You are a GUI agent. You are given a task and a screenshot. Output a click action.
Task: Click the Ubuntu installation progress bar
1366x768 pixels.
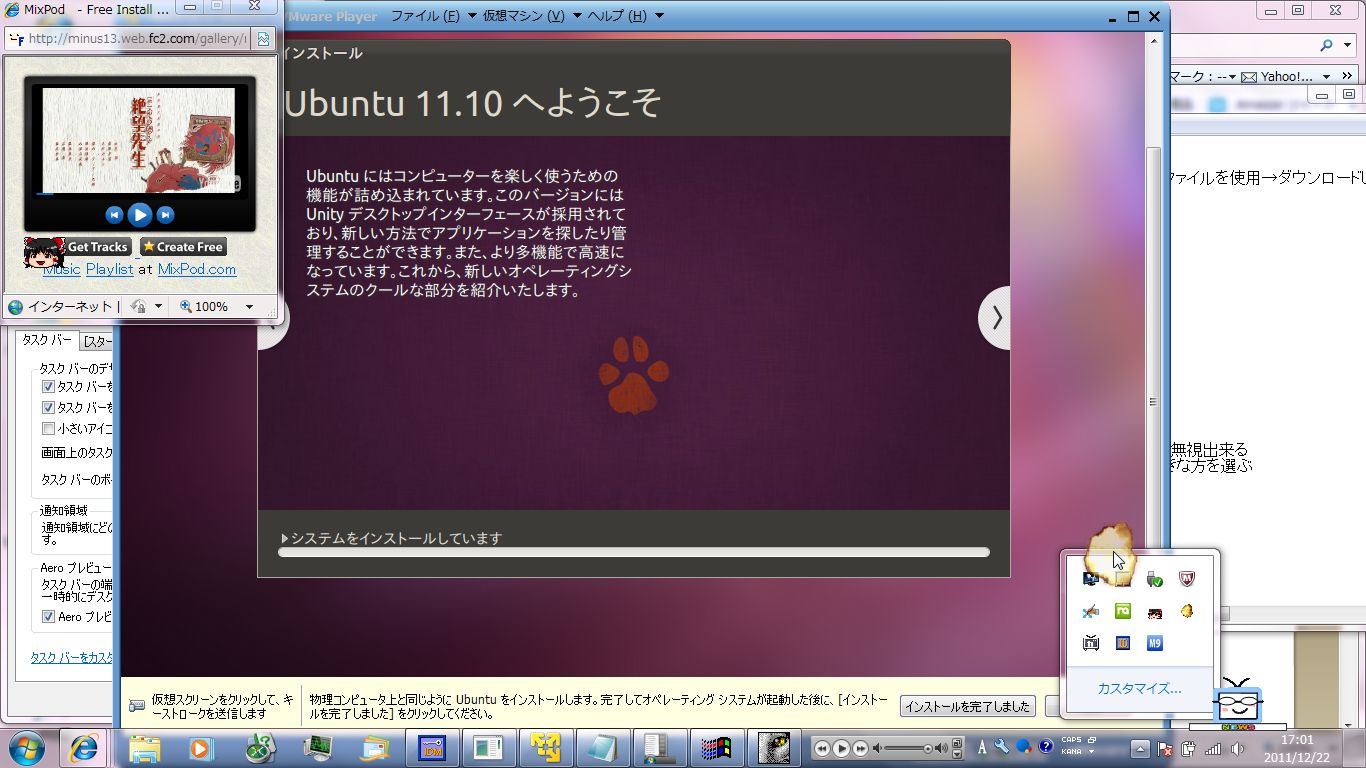click(x=634, y=552)
